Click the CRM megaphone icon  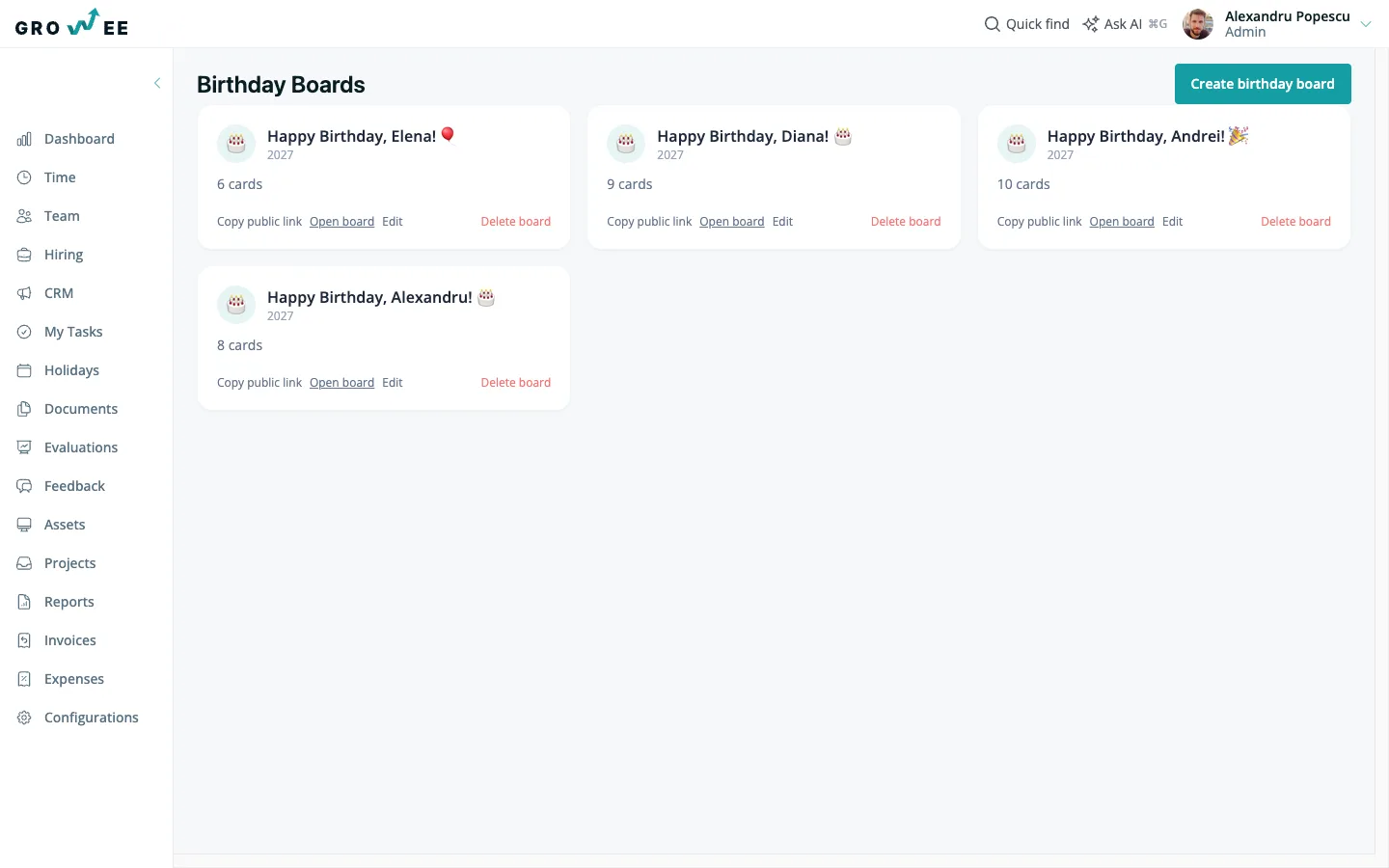pyautogui.click(x=24, y=293)
